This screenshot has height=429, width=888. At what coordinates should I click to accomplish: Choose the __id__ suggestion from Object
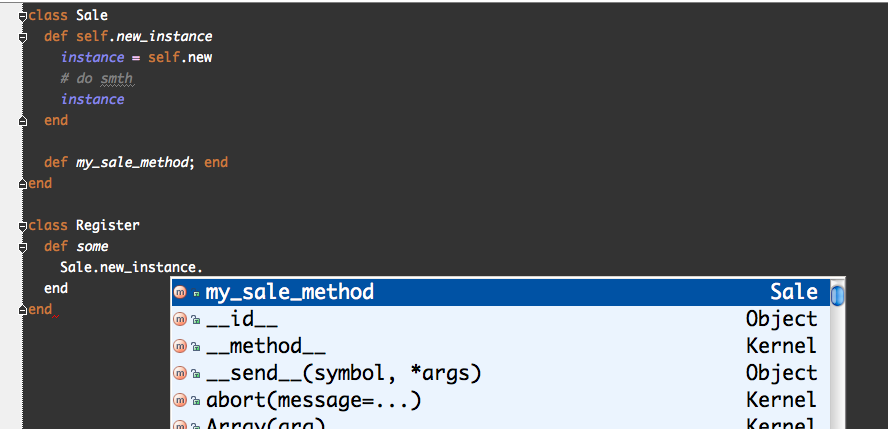click(501, 319)
